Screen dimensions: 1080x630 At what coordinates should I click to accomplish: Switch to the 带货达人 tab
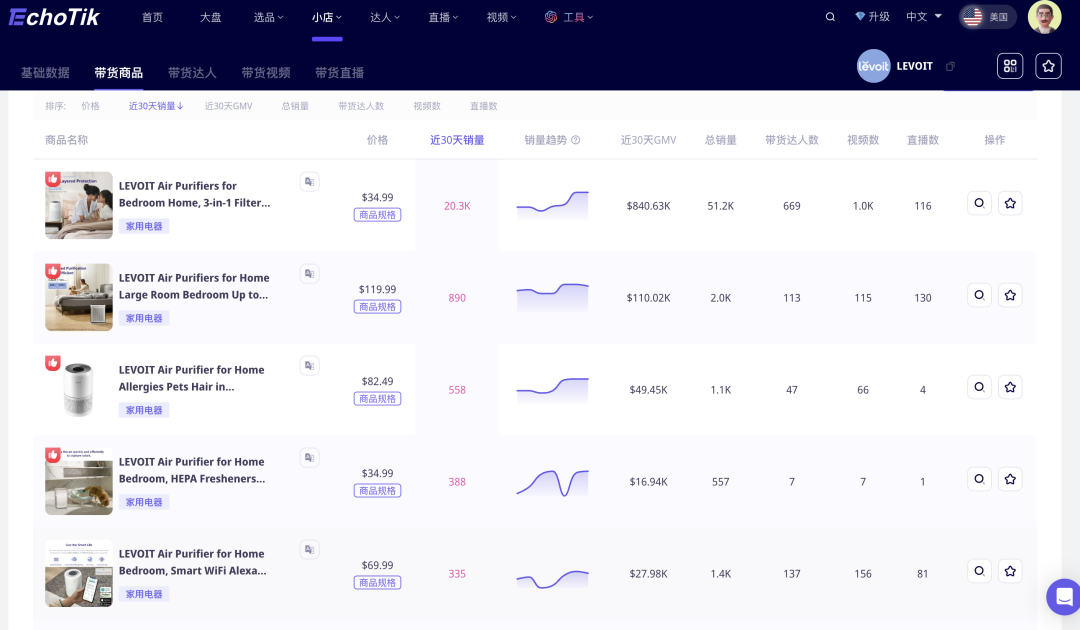click(192, 73)
